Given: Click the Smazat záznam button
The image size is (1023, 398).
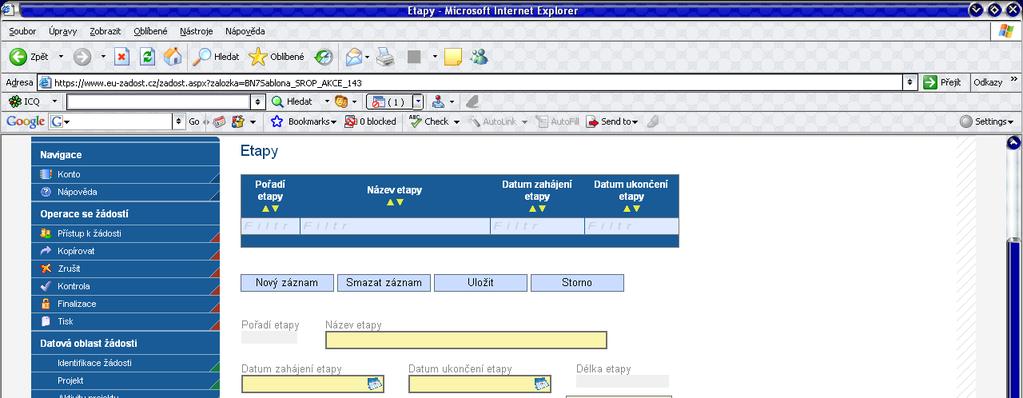Looking at the screenshot, I should point(384,283).
